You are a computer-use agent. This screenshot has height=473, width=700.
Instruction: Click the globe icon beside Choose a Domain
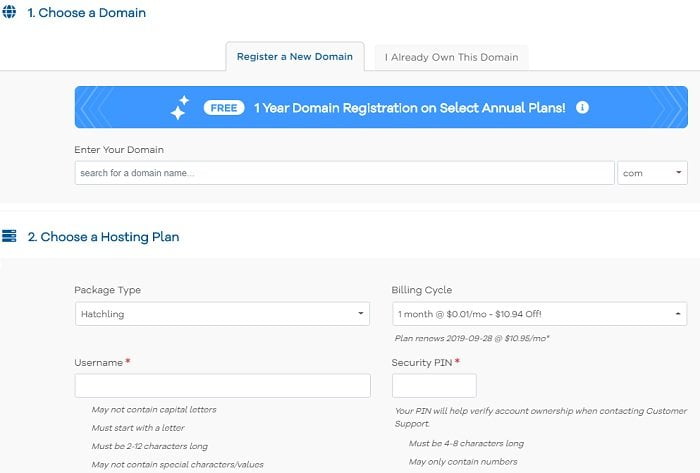[x=9, y=12]
